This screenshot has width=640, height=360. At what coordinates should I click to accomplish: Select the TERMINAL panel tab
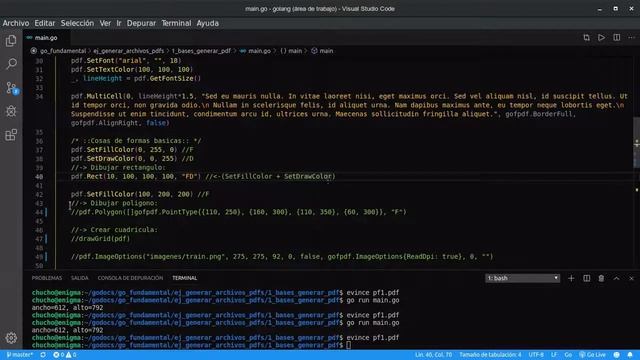click(x=184, y=278)
